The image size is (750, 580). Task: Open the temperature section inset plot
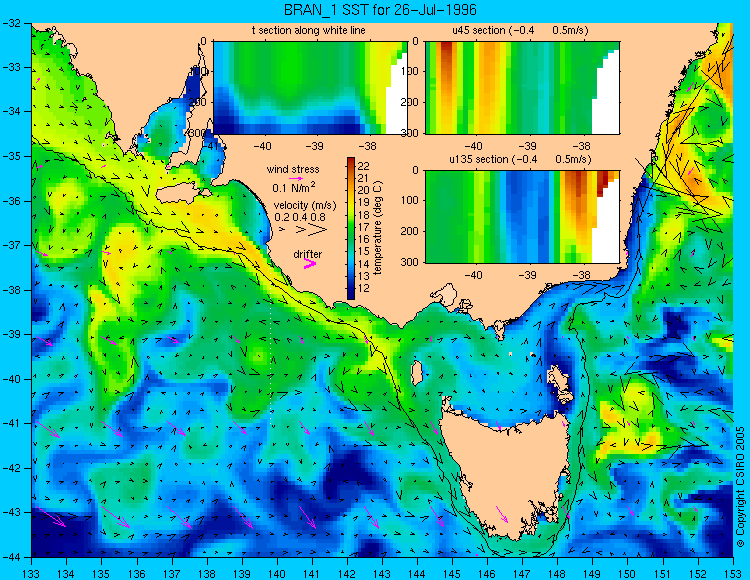(x=310, y=88)
